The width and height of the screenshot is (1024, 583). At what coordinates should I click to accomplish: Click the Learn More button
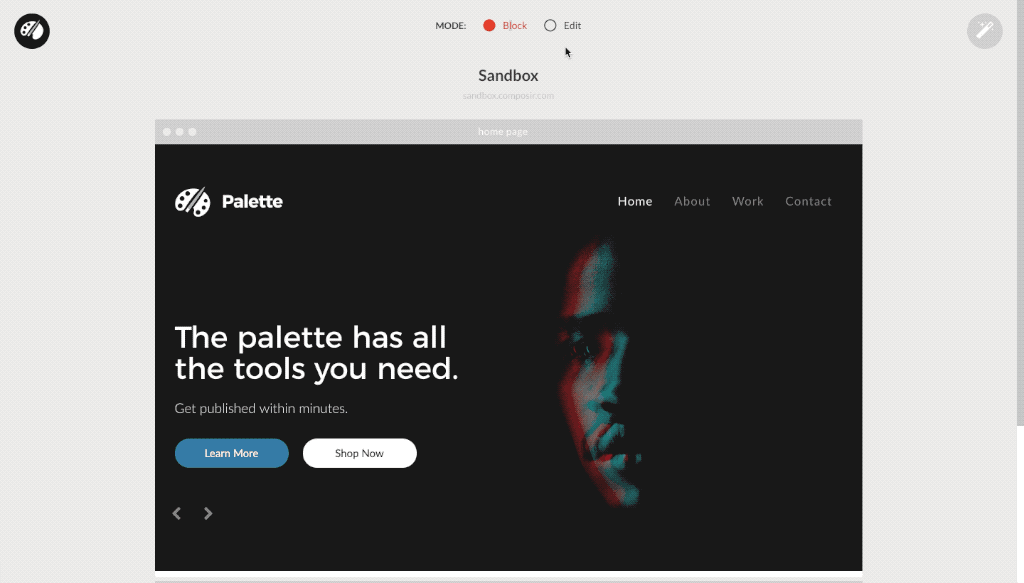(232, 453)
